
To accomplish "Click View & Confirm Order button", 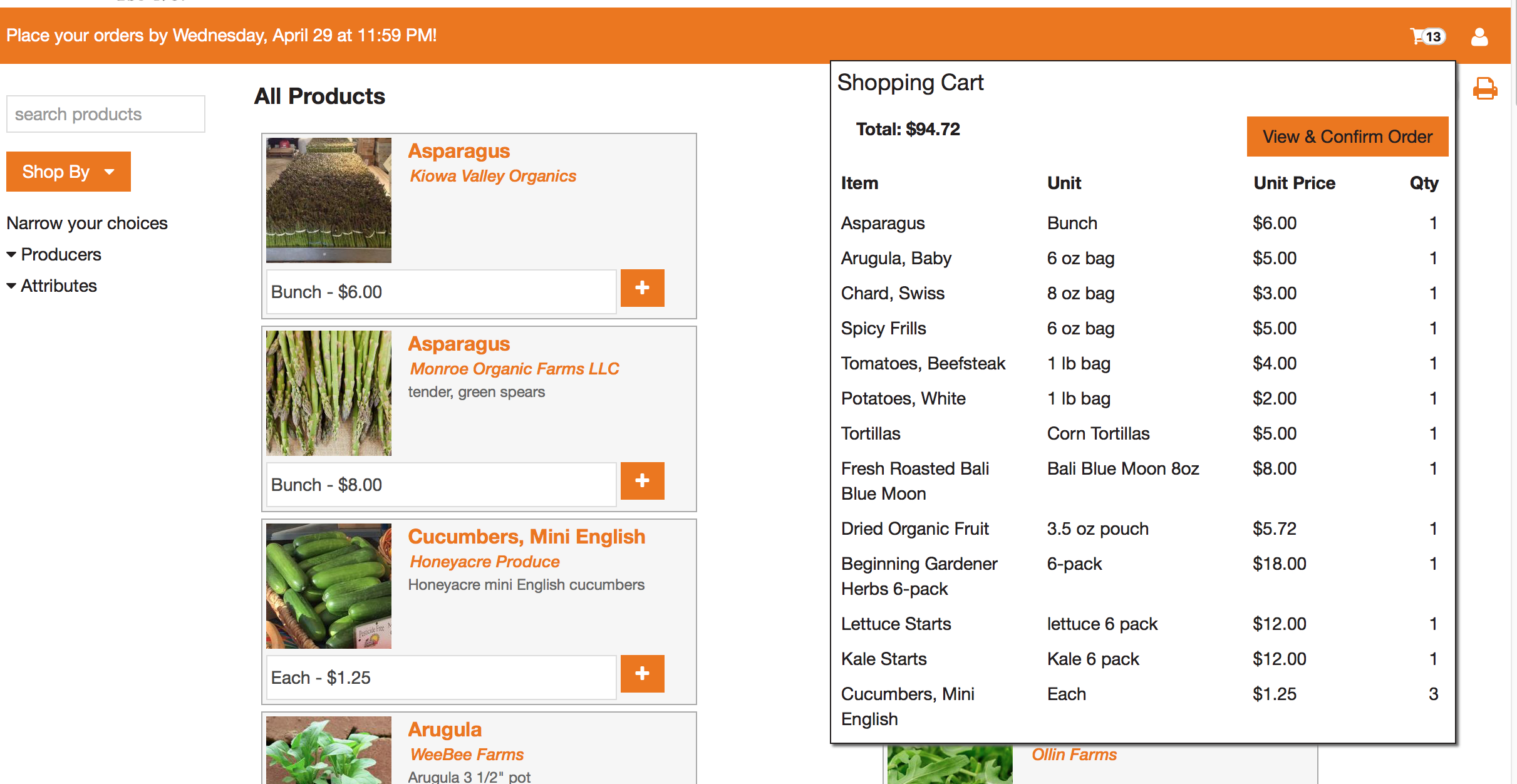I will tap(1347, 137).
